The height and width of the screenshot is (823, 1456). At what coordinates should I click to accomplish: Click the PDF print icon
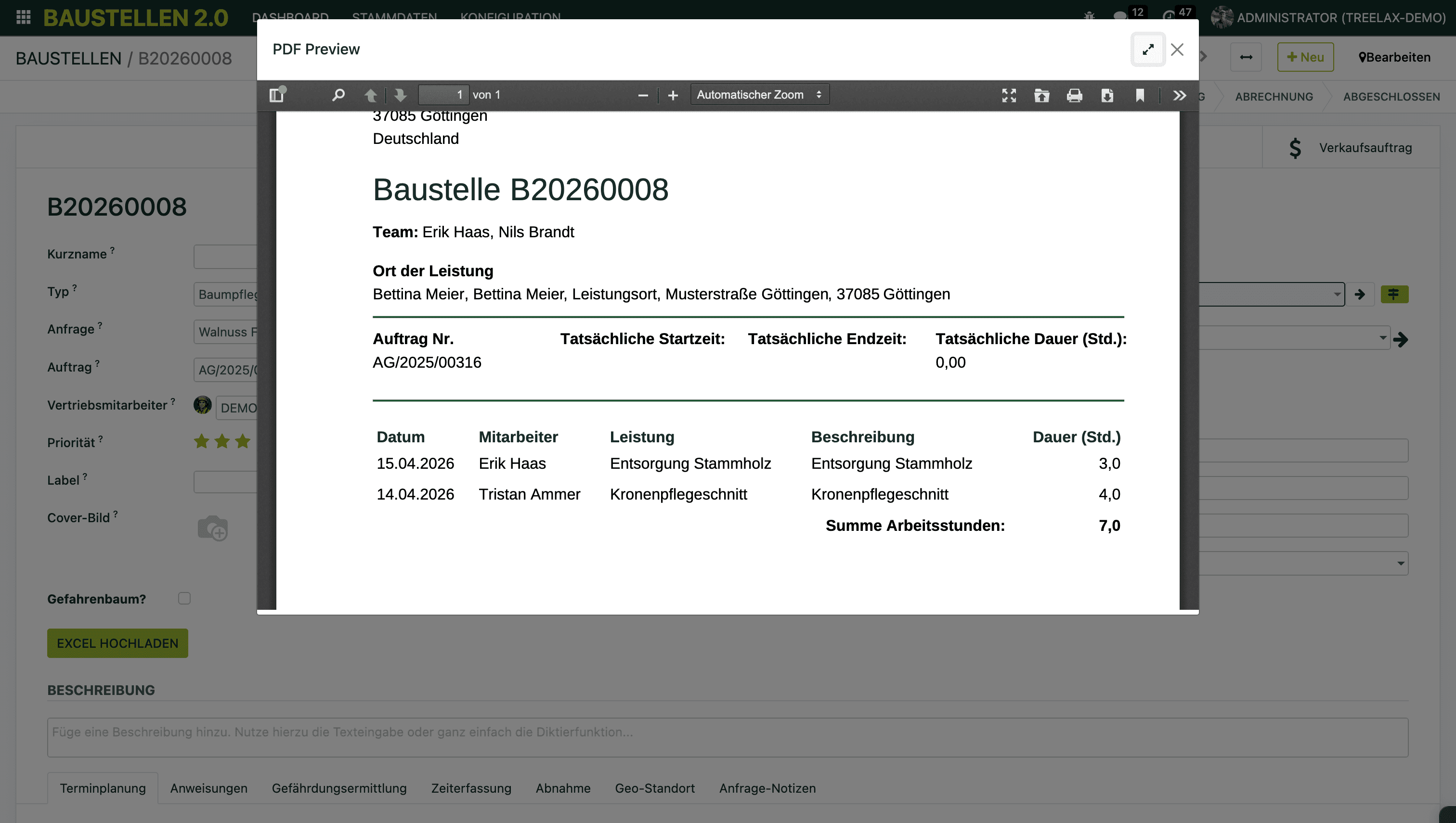click(x=1074, y=95)
